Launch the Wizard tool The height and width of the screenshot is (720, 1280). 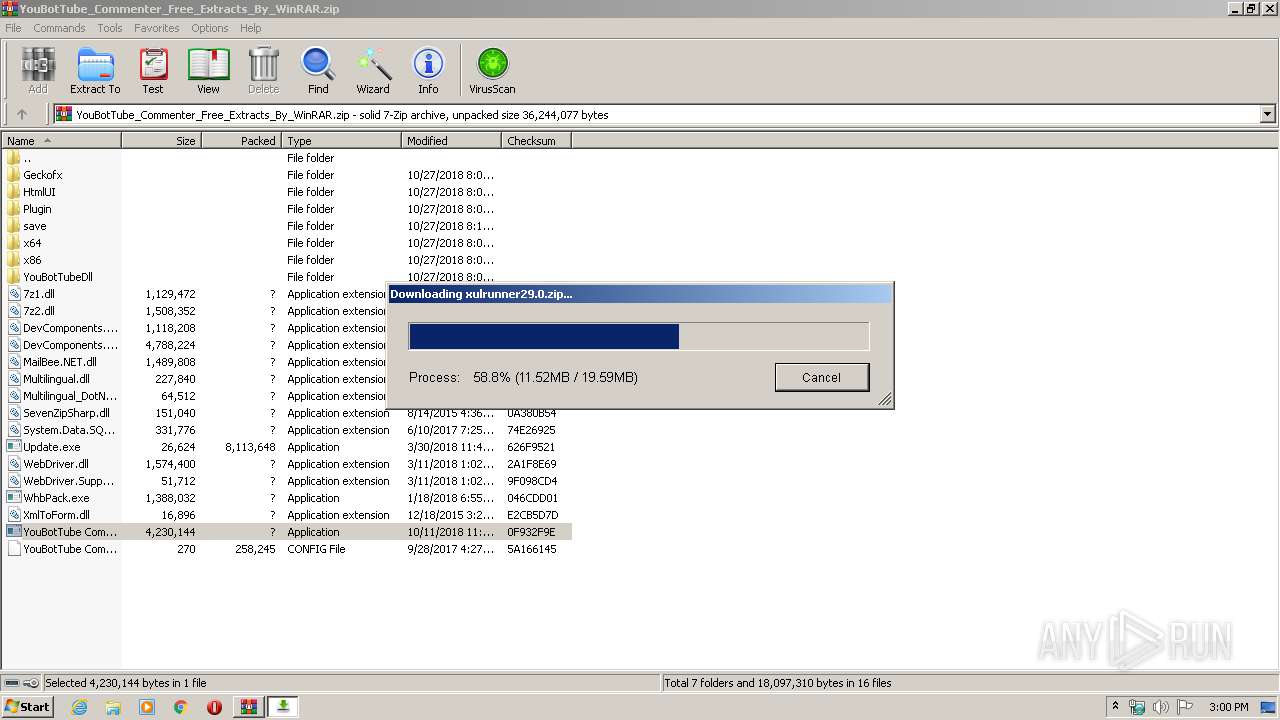pos(373,71)
